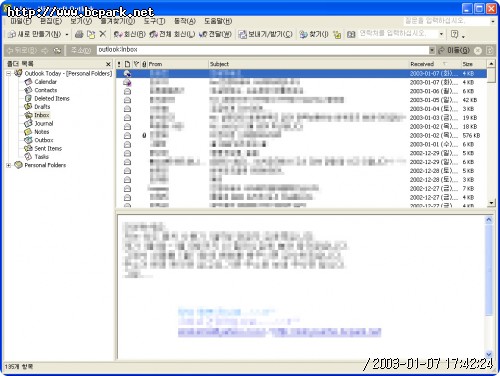
Task: Open the 보기(V) menu
Action: [x=81, y=21]
